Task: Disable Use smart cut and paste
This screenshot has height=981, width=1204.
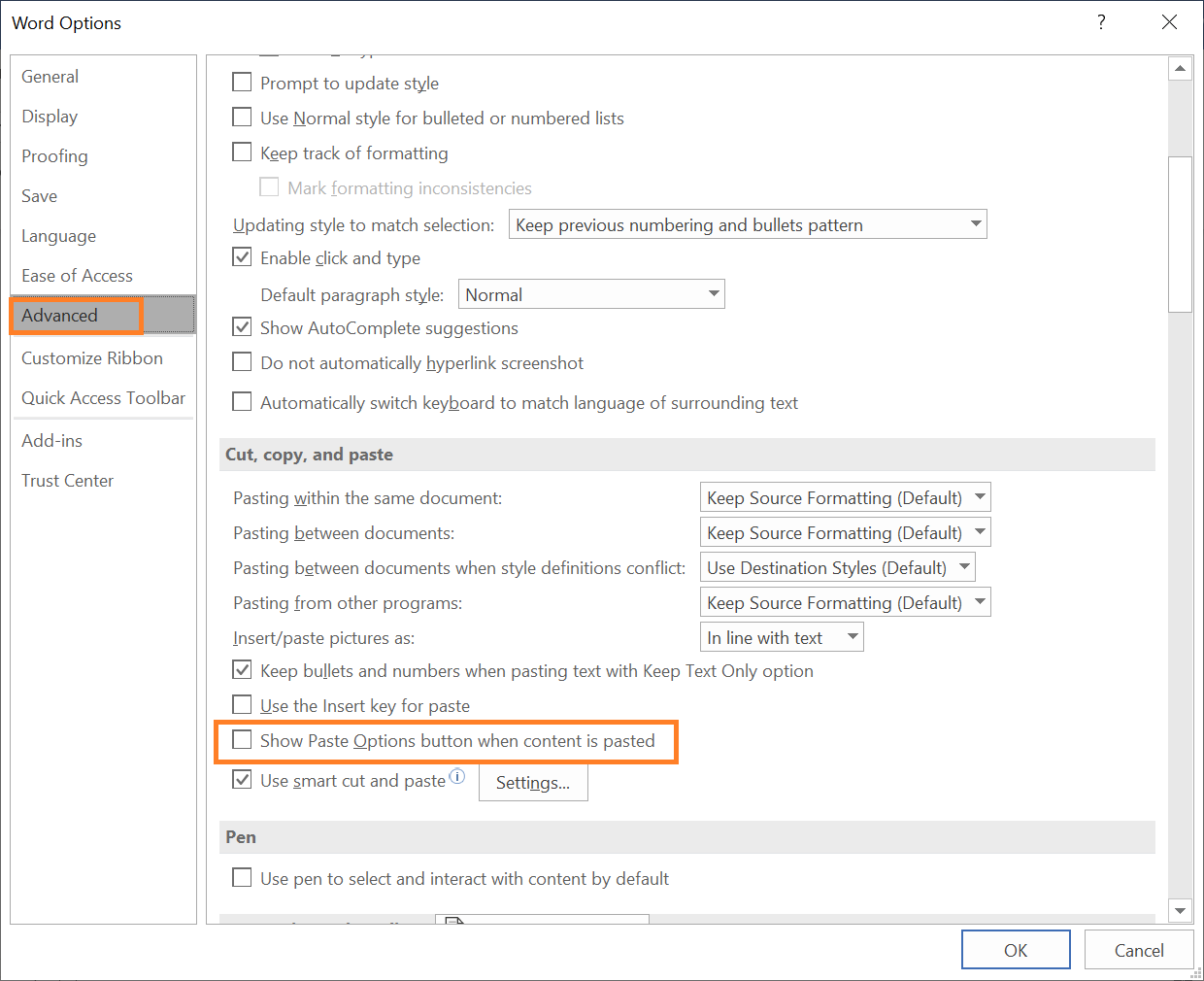Action: click(242, 780)
